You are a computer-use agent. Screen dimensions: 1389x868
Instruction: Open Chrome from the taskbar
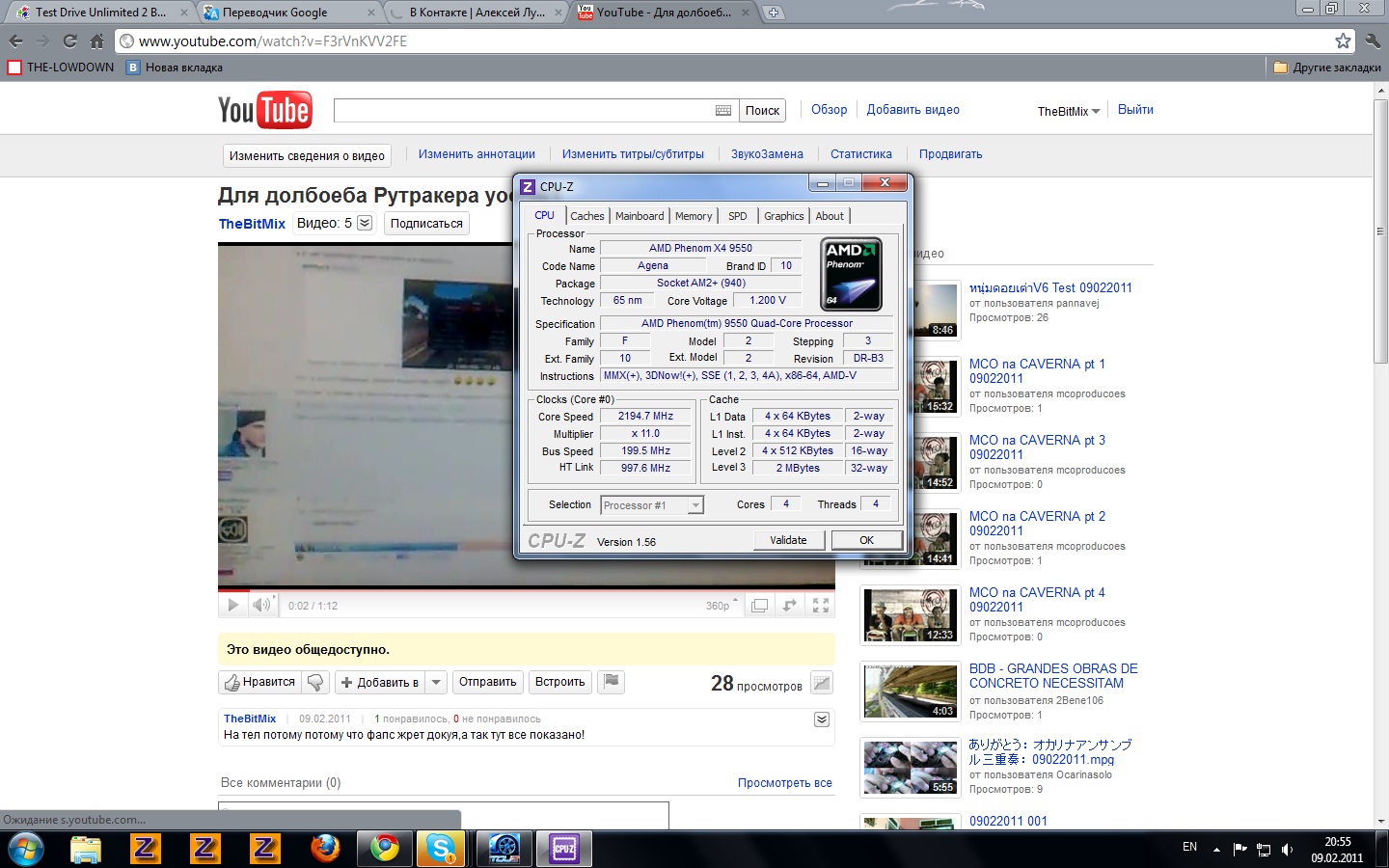[385, 850]
